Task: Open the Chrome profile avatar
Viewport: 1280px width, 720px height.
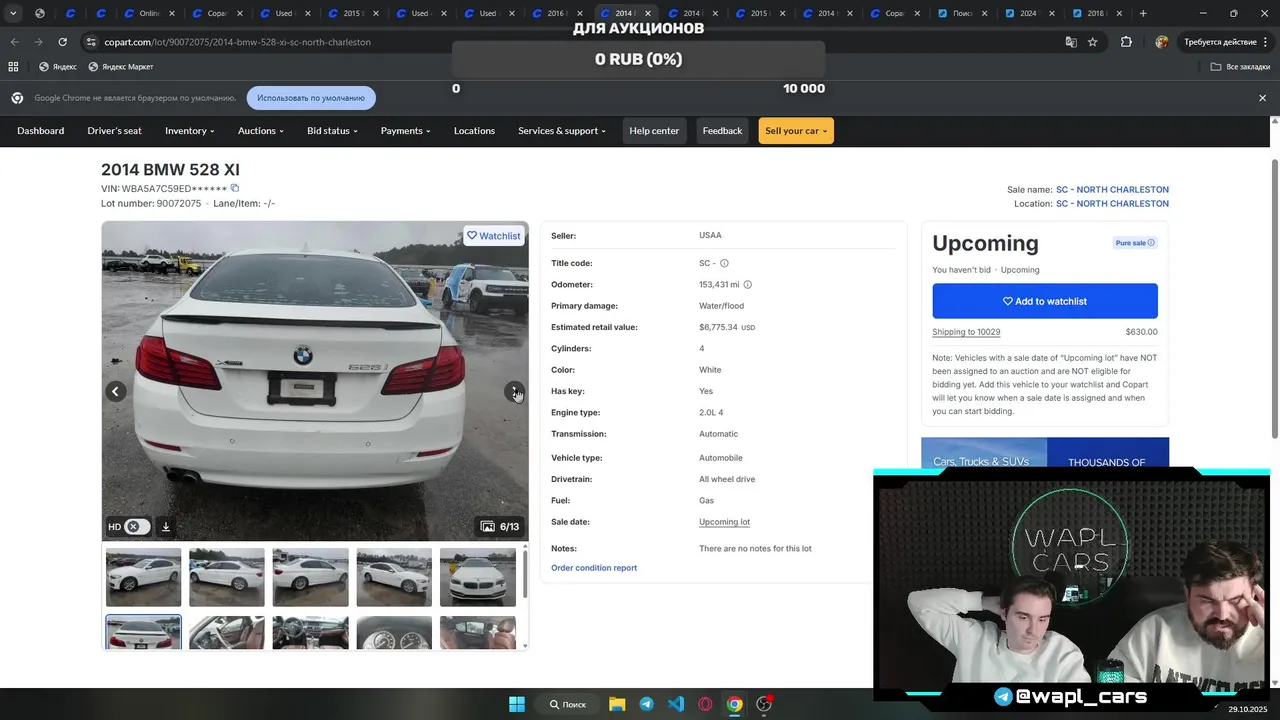Action: (1161, 42)
